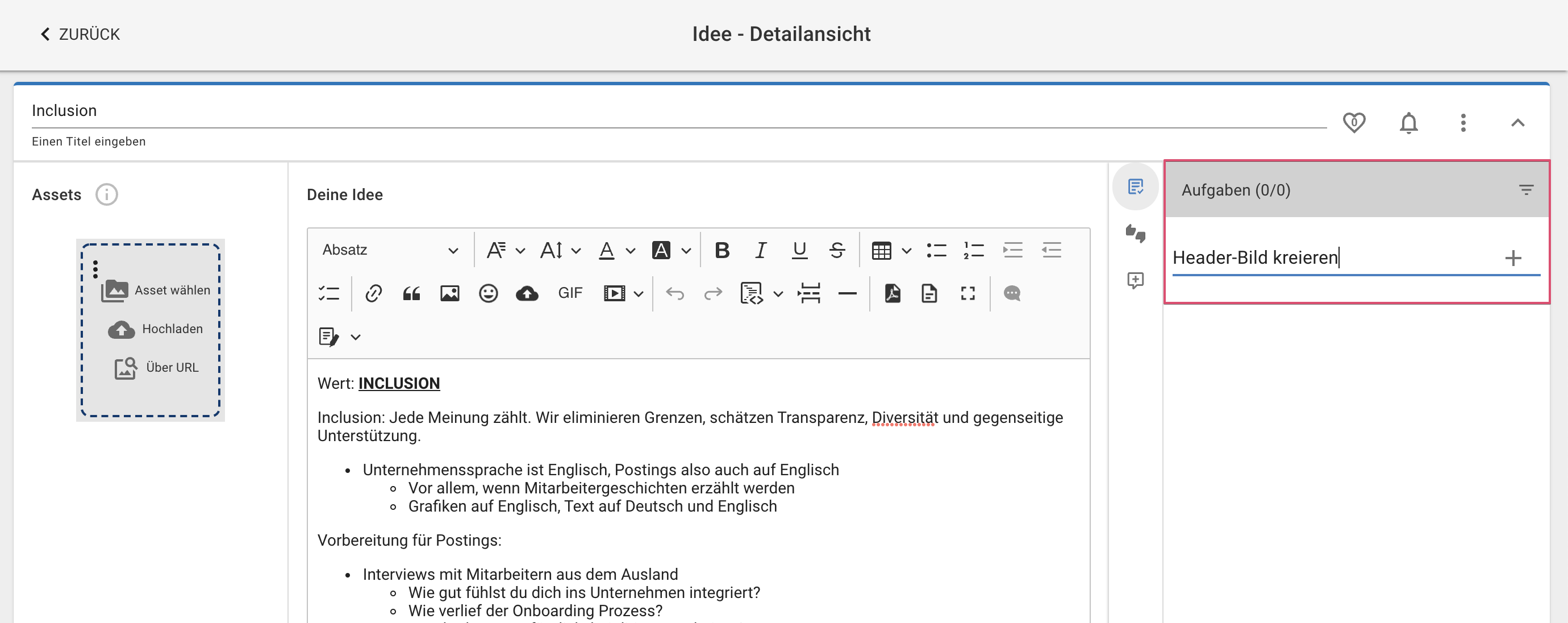
Task: Click the Inclusion title field
Action: coord(678,111)
